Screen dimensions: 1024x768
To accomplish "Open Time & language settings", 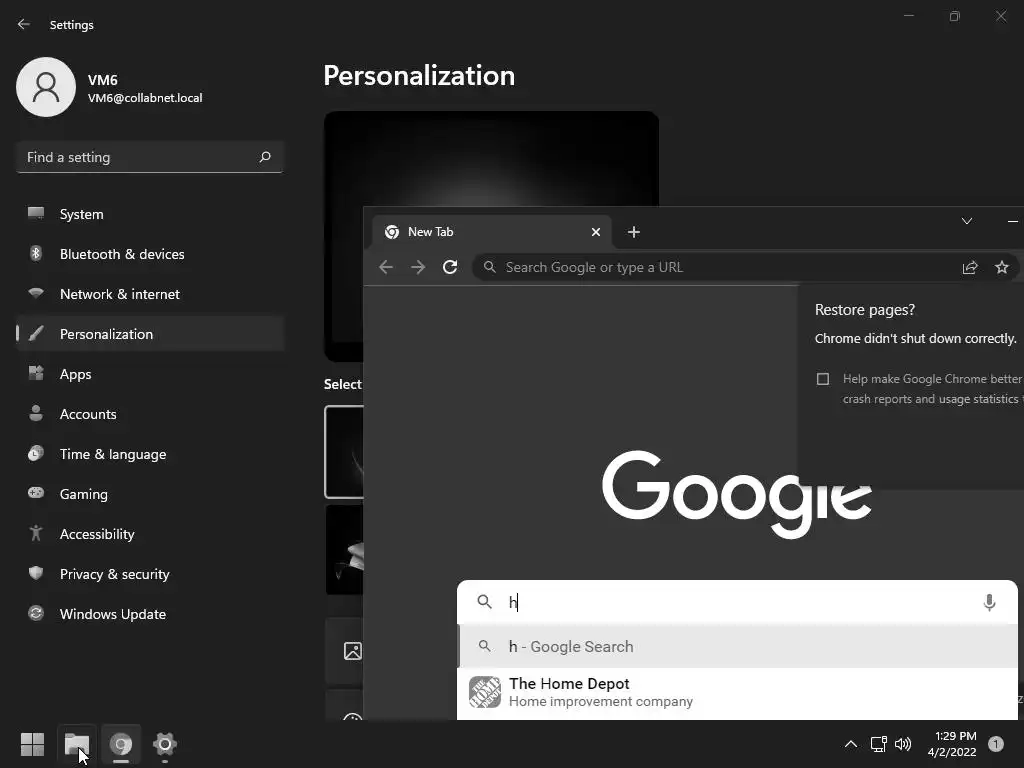I will 150,454.
